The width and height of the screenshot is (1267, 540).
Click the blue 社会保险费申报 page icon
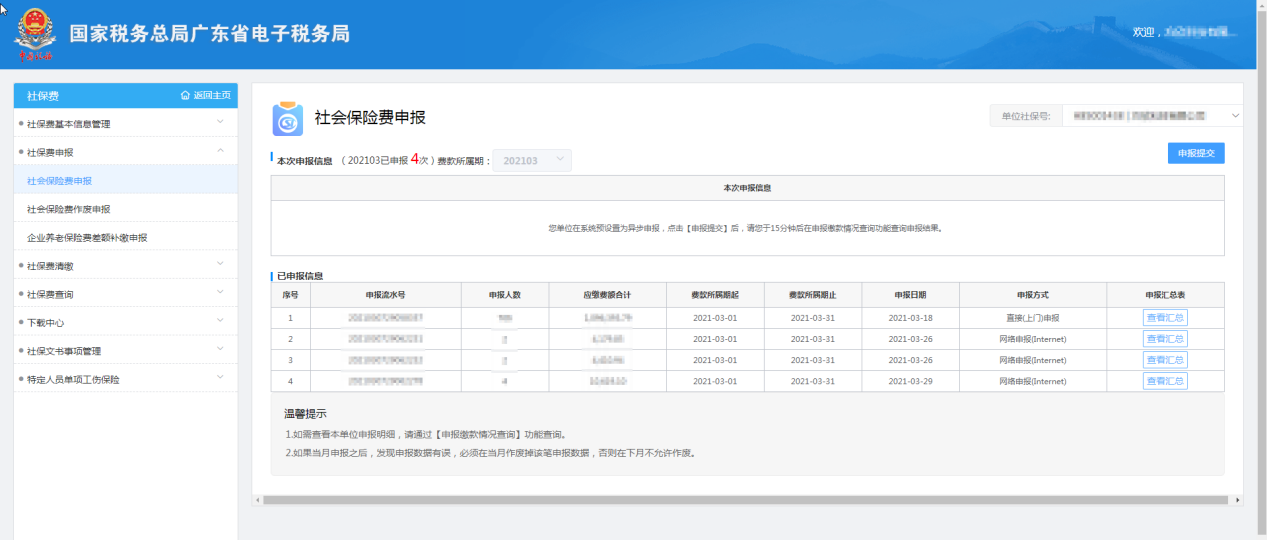tap(288, 119)
